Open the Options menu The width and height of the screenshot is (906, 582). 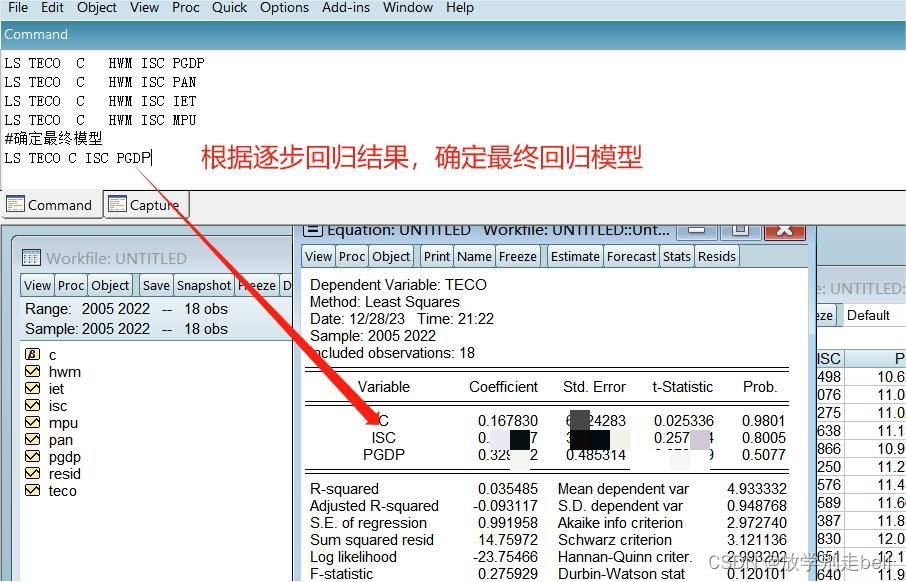coord(284,8)
